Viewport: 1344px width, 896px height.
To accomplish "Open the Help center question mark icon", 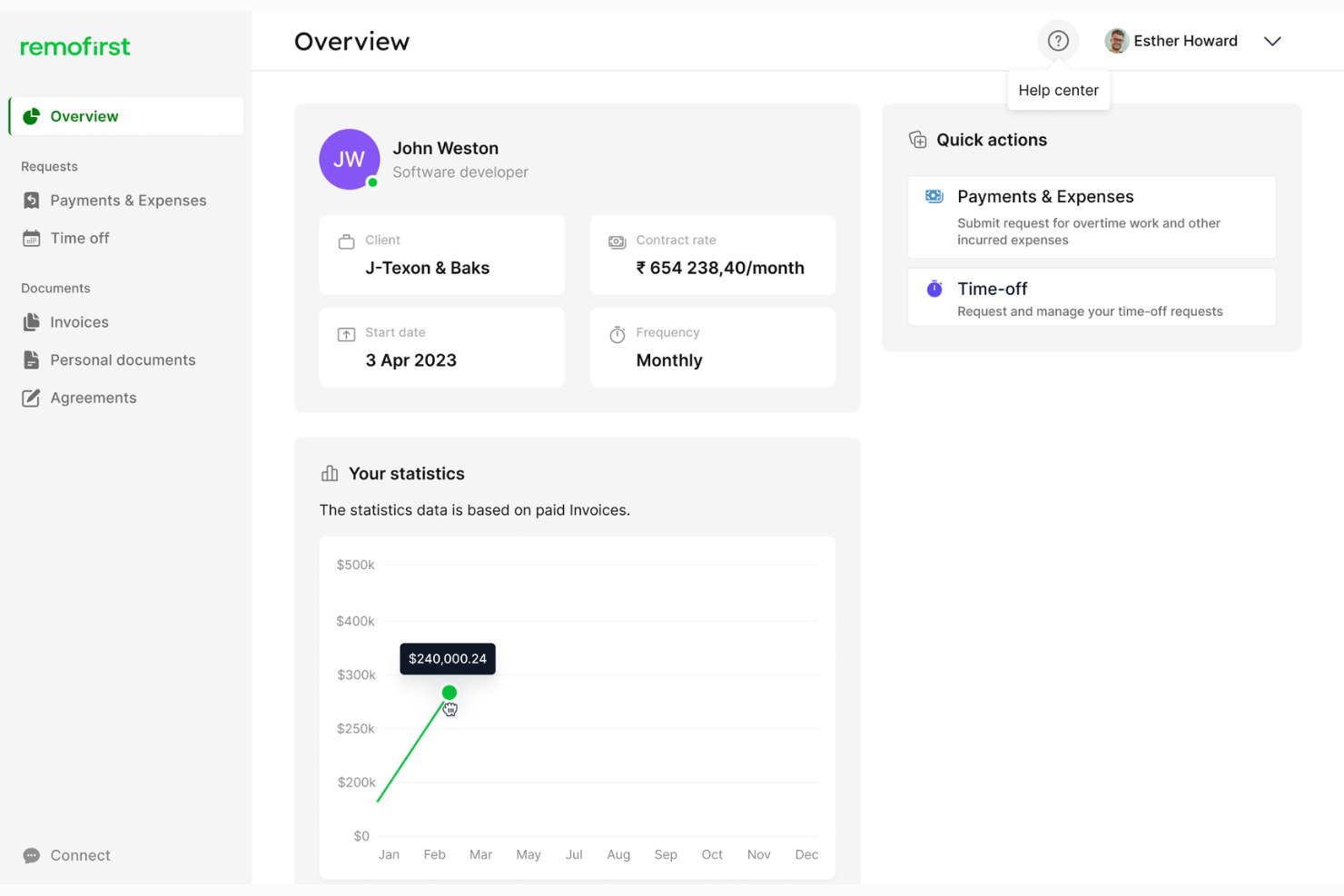I will [1058, 41].
